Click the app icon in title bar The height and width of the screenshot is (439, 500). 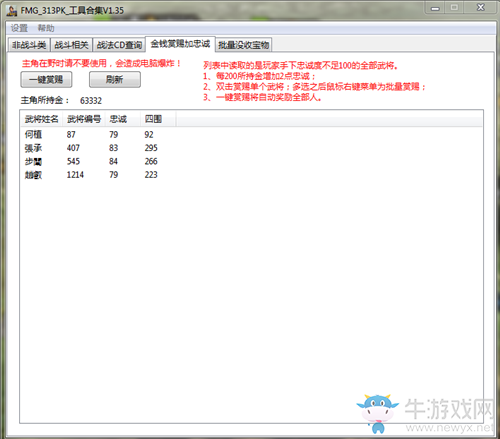coord(12,11)
